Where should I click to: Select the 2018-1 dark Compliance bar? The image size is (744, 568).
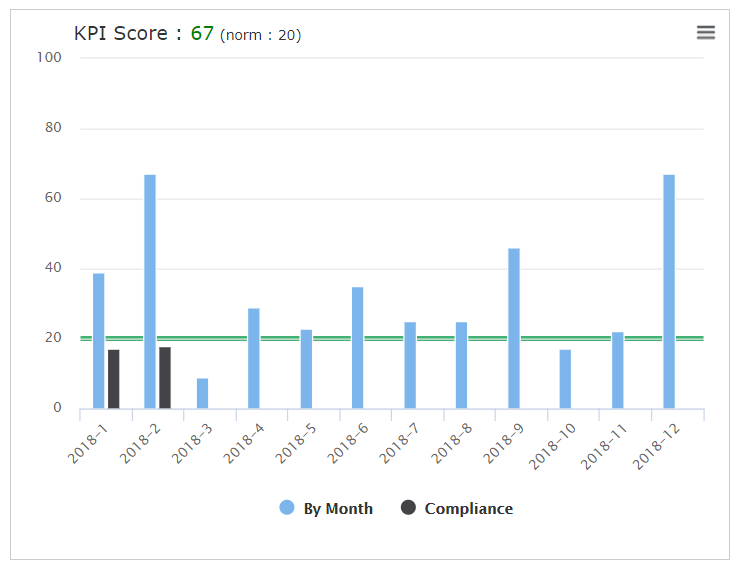(114, 379)
